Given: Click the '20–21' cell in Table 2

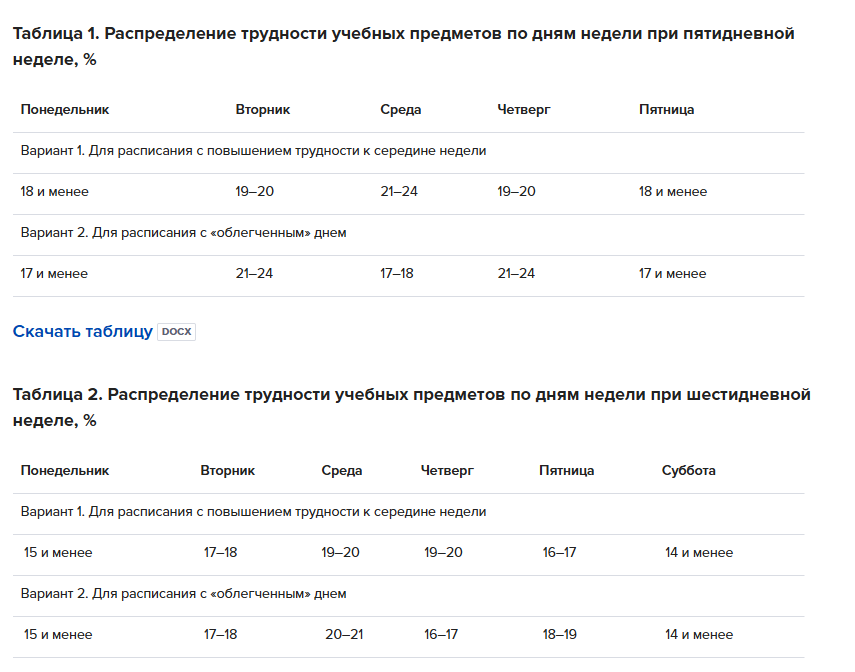Looking at the screenshot, I should [344, 634].
